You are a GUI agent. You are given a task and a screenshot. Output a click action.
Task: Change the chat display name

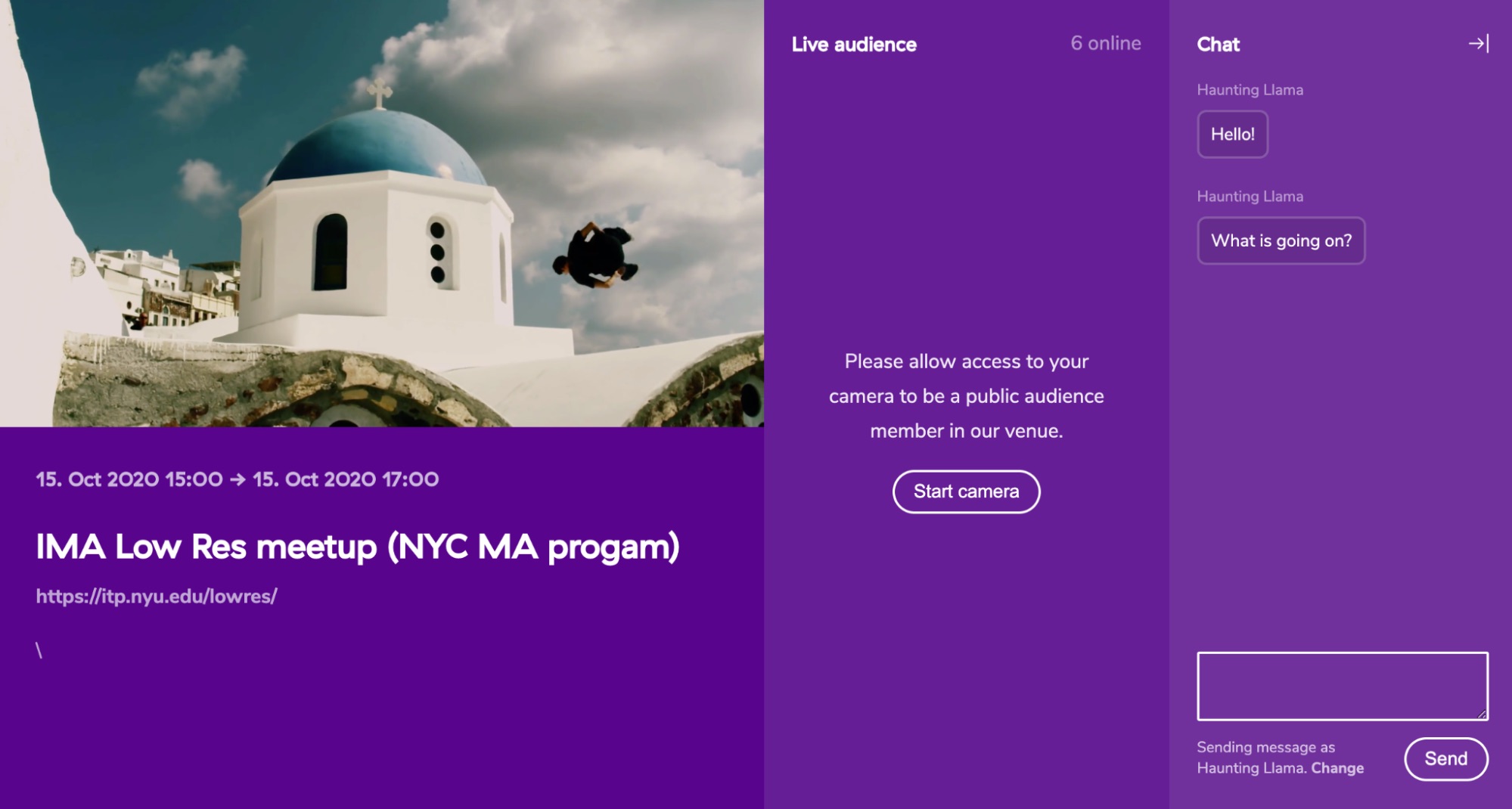click(x=1337, y=768)
